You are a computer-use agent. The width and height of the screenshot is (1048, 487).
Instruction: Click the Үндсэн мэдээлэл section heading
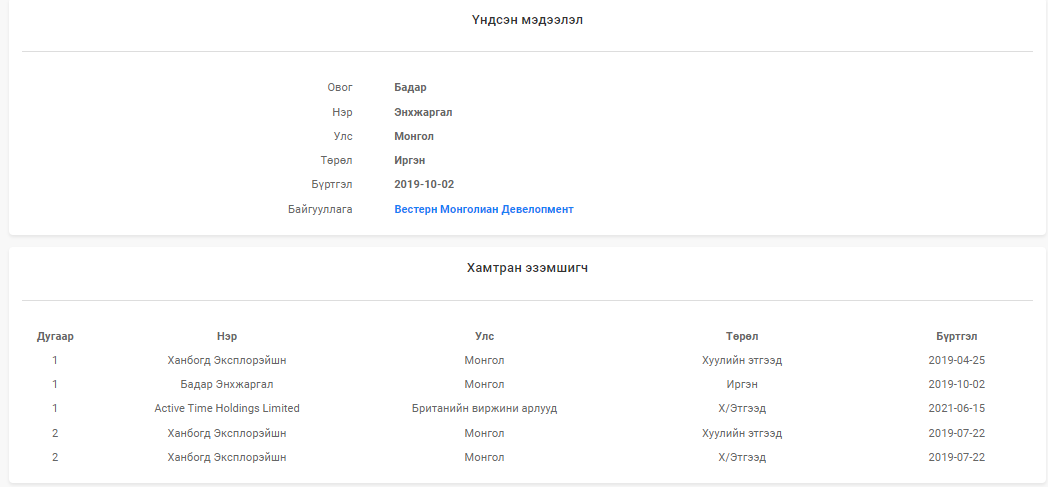tap(527, 20)
